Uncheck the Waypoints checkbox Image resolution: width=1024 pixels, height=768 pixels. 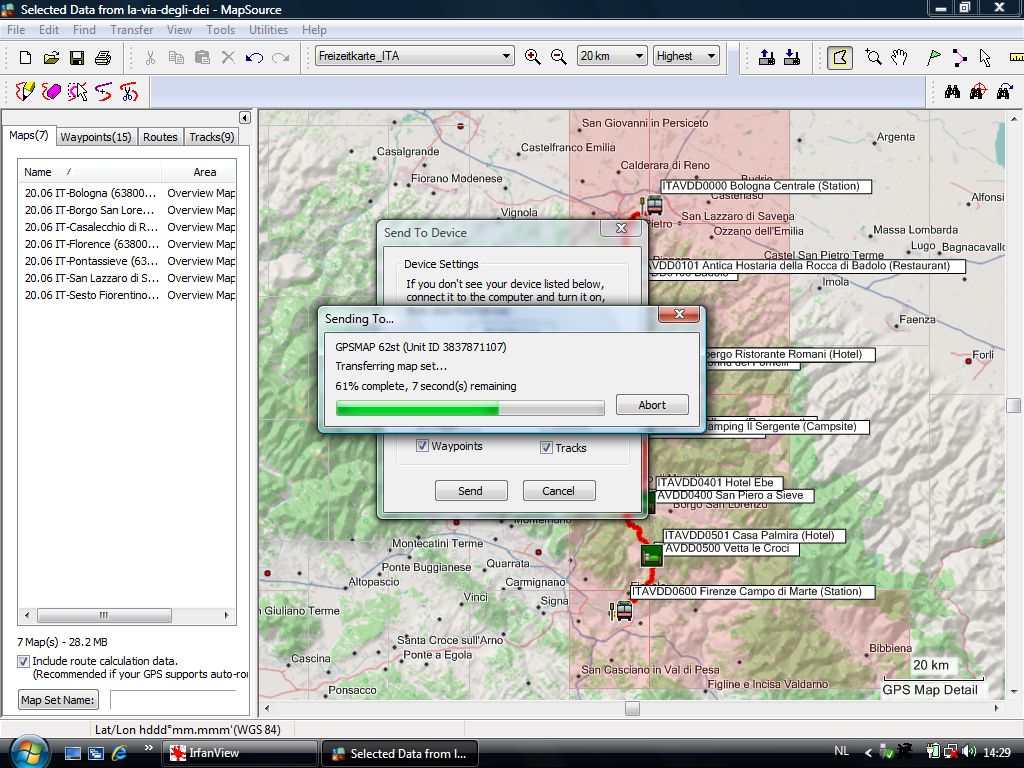tap(422, 446)
